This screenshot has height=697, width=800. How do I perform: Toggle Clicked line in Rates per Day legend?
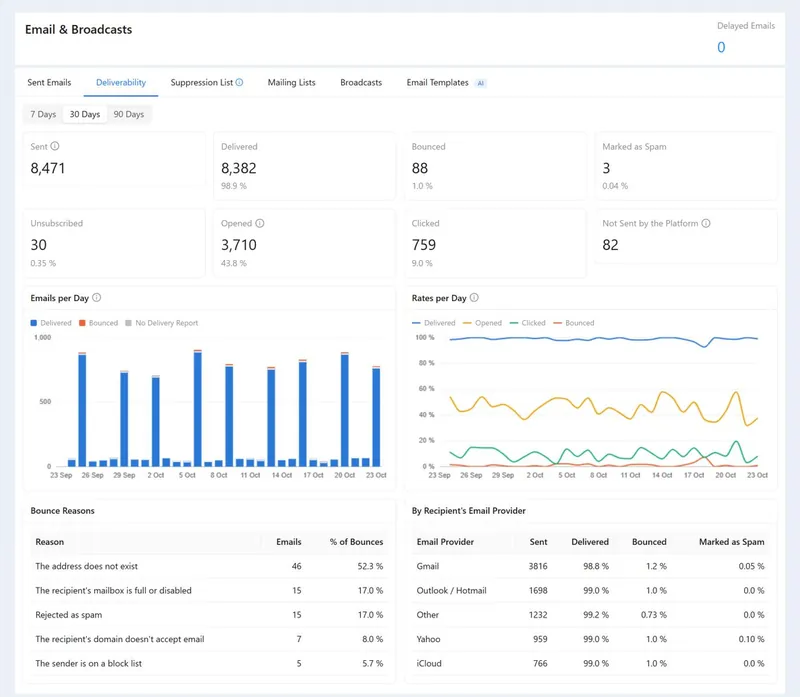[528, 323]
